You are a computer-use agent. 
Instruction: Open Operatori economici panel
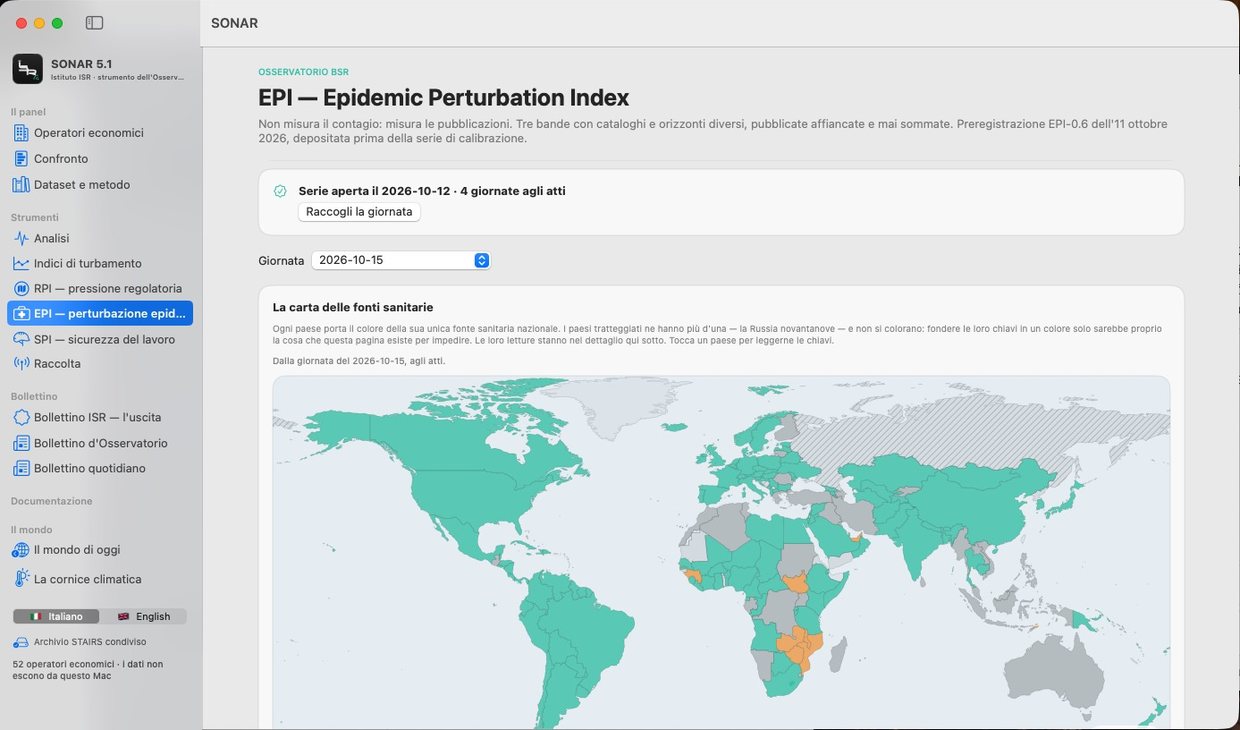pyautogui.click(x=100, y=133)
